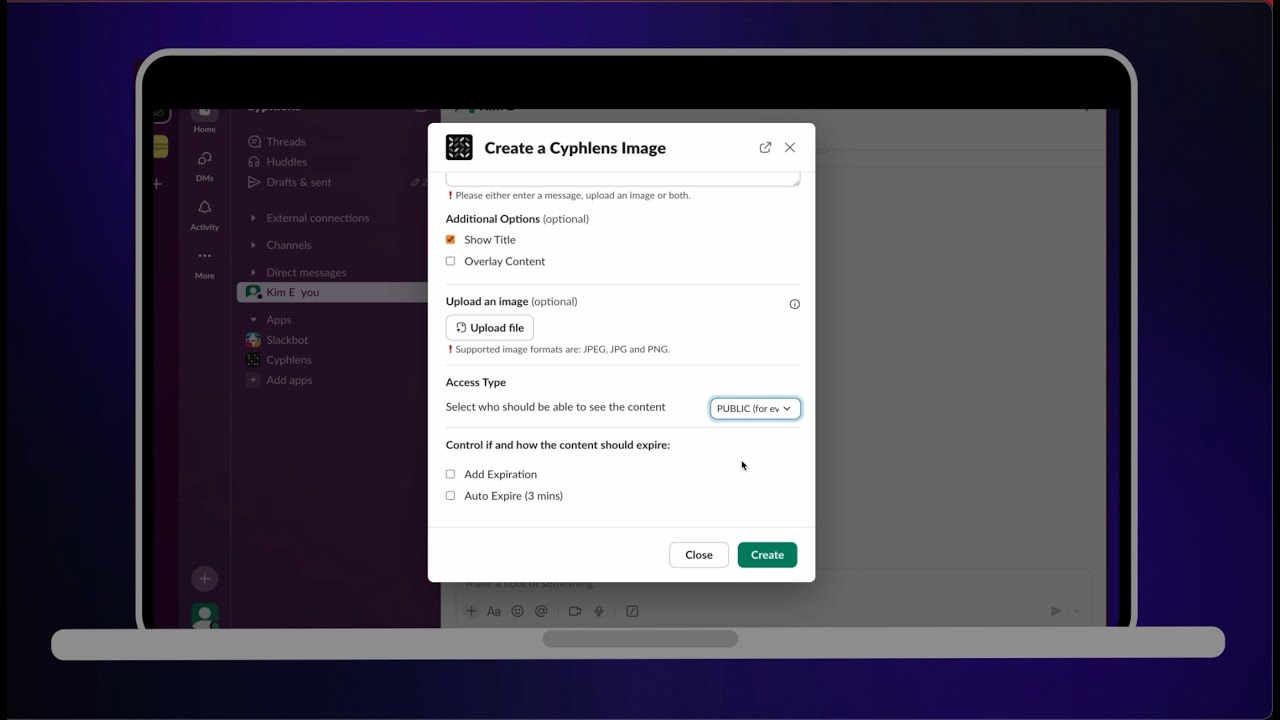Click the Cyphlens logo in dialog header

pyautogui.click(x=459, y=147)
